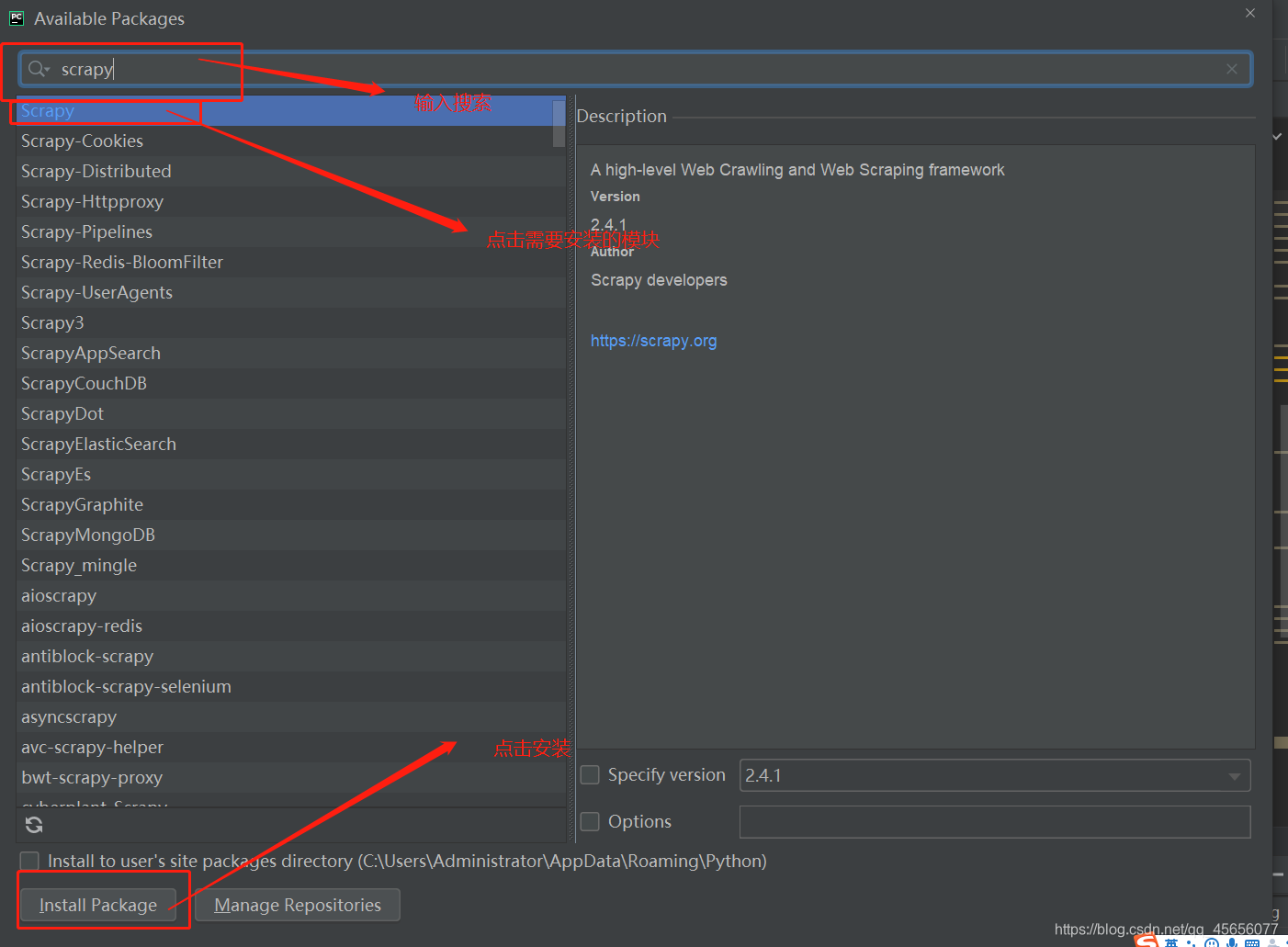This screenshot has width=1288, height=947.
Task: Click the Options text input field
Action: click(995, 822)
